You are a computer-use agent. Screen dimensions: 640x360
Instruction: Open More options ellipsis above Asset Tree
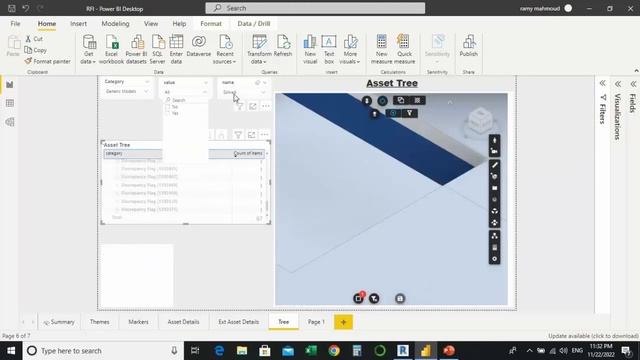(x=264, y=135)
